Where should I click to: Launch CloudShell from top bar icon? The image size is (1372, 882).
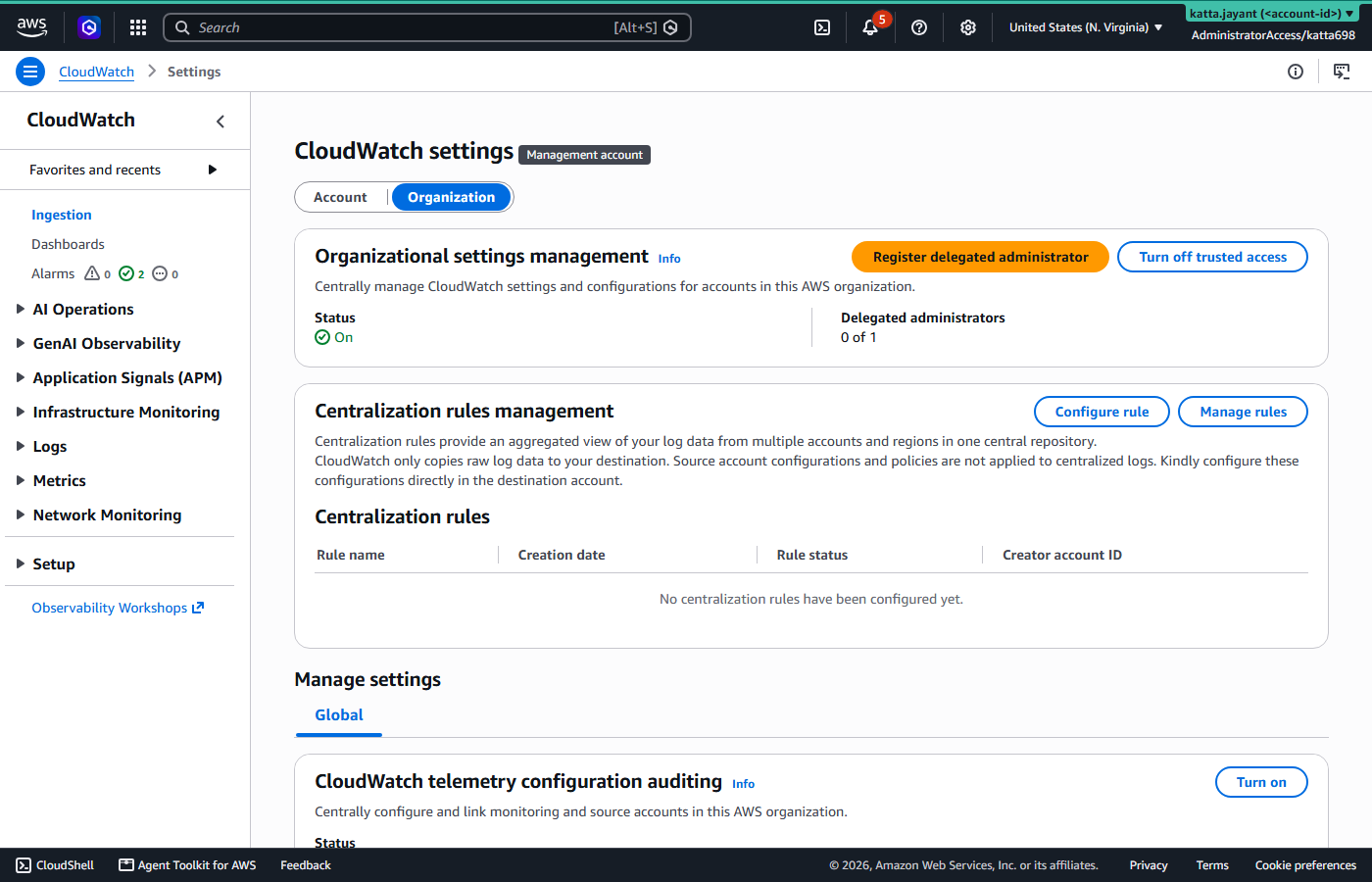[x=822, y=27]
